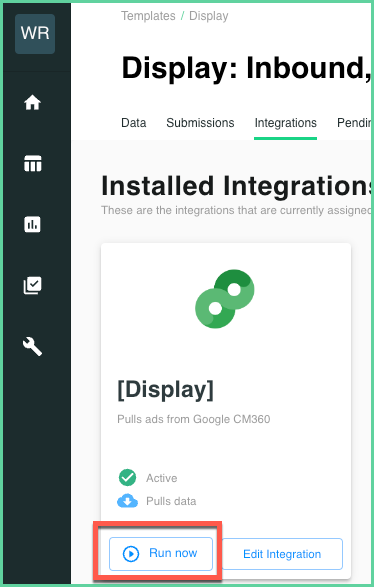Image resolution: width=374 pixels, height=587 pixels.
Task: Click the 'Active' status text
Action: tap(161, 478)
